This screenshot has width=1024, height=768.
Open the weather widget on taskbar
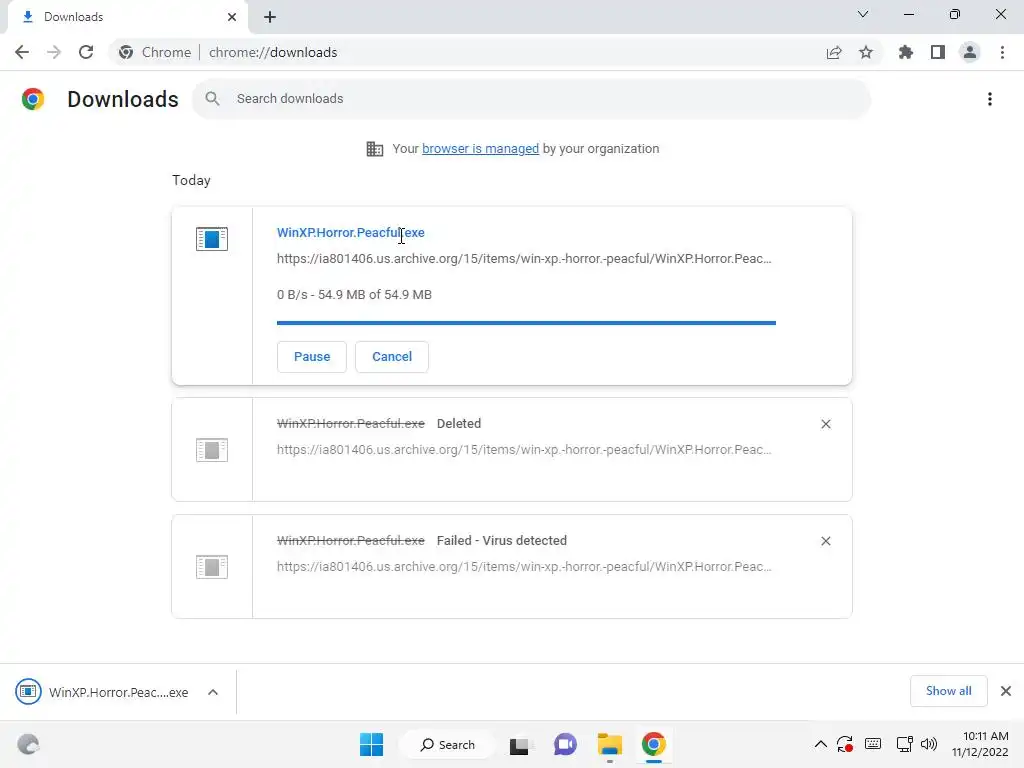28,744
